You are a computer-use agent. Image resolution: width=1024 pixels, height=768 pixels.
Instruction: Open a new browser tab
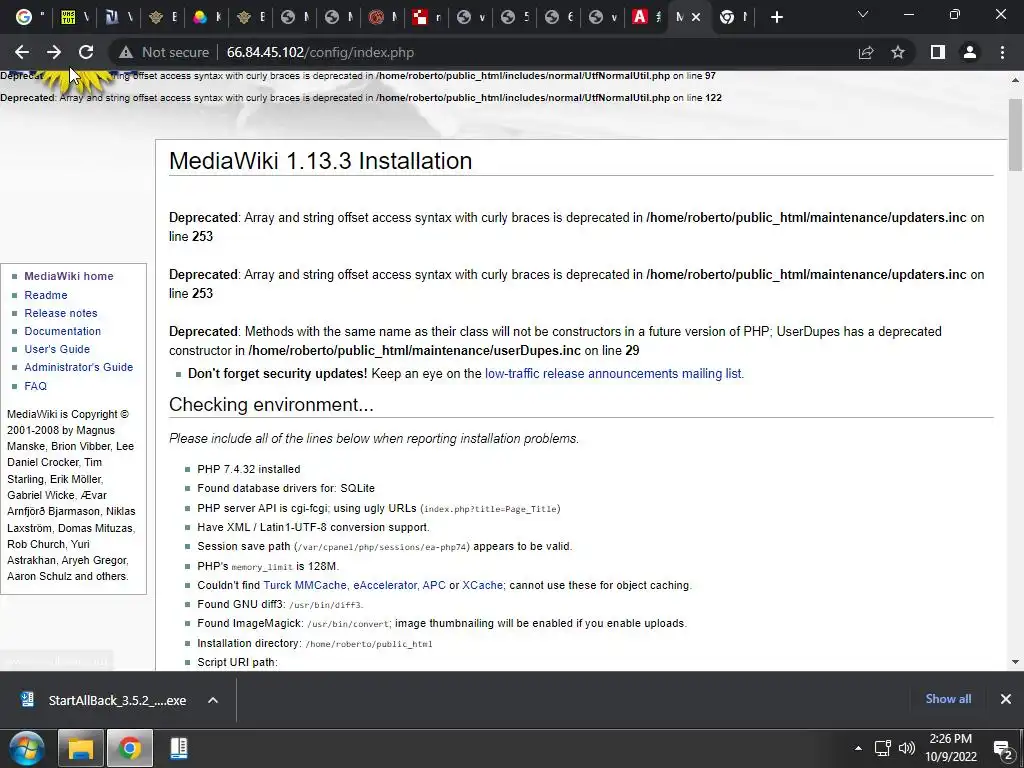[x=776, y=18]
